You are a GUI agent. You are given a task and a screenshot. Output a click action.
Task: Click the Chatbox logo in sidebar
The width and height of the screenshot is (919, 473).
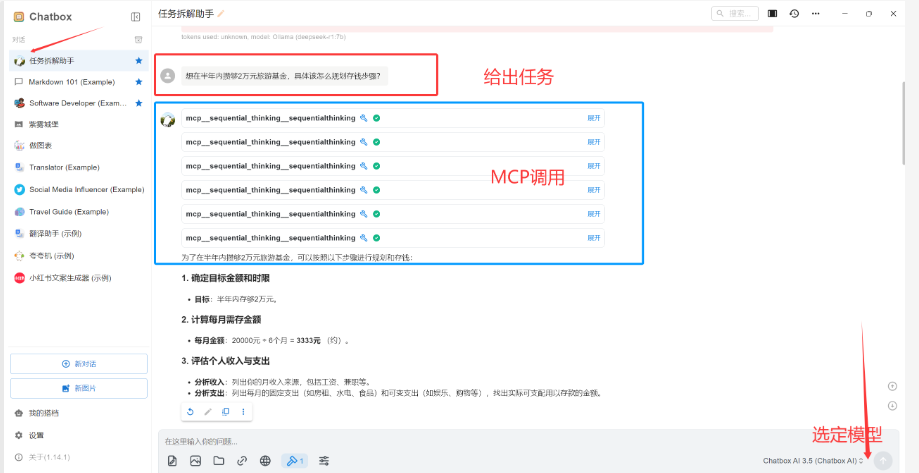click(x=19, y=17)
